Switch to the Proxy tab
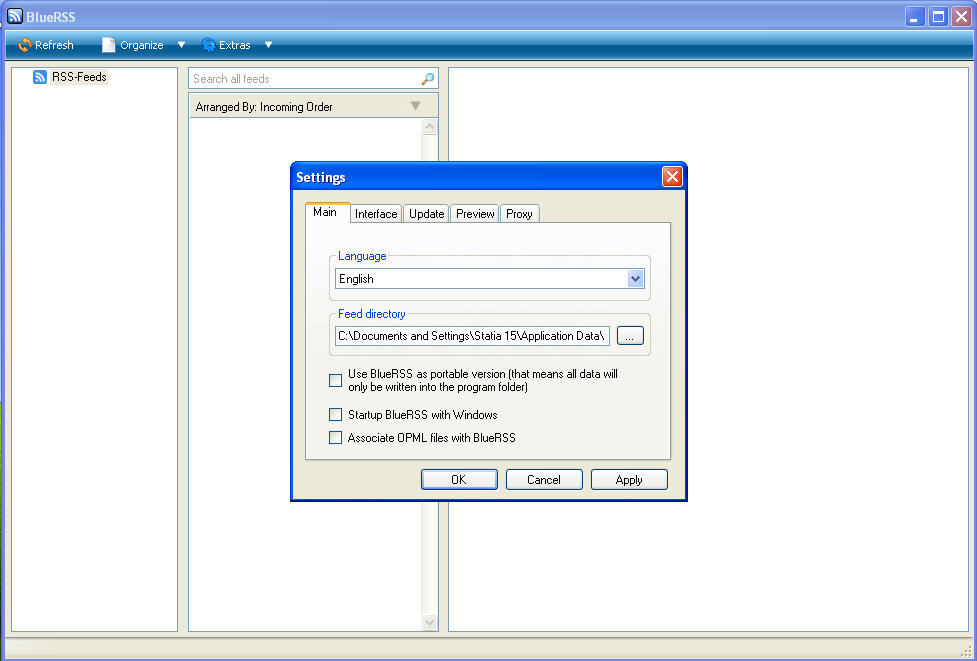Screen dimensions: 977x661 pyautogui.click(x=519, y=213)
